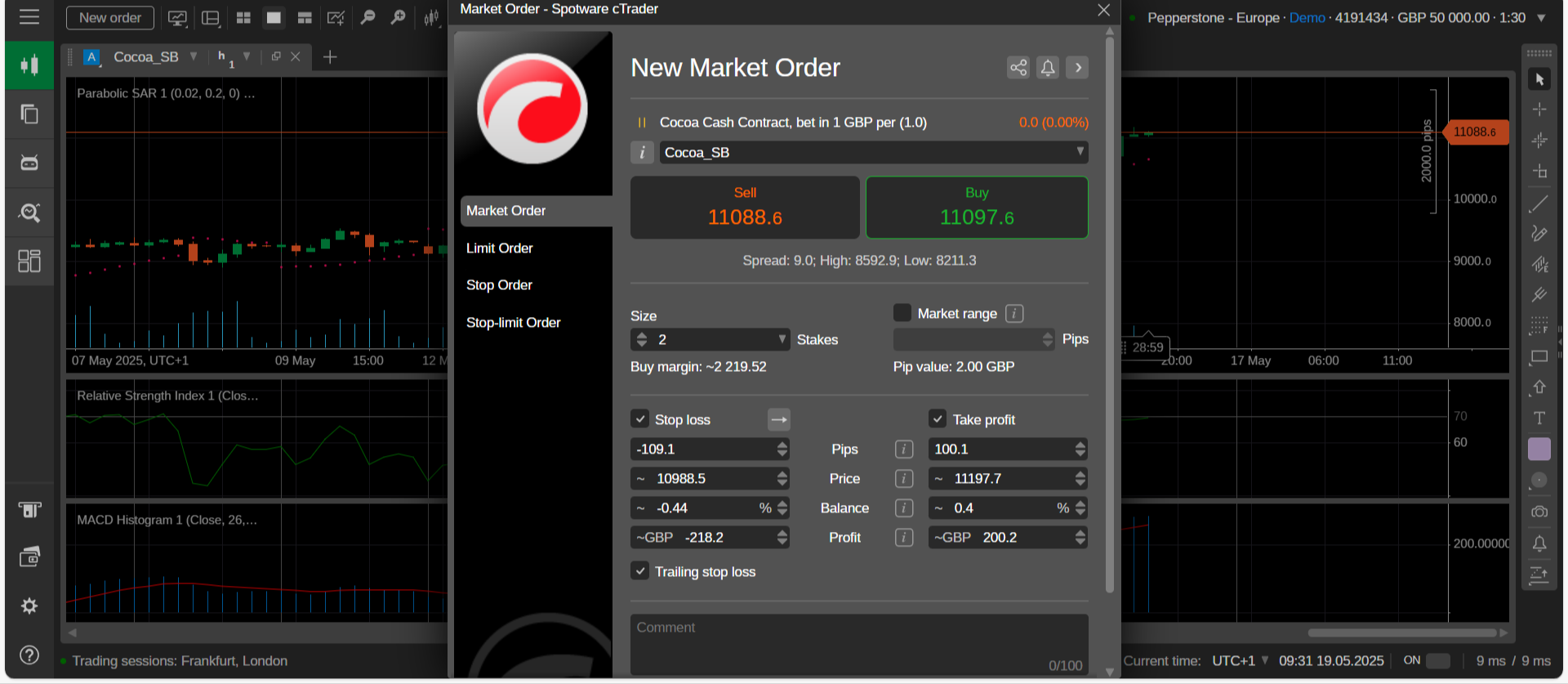Viewport: 1568px width, 684px height.
Task: Open the Size stakes dropdown arrow
Action: (x=782, y=339)
